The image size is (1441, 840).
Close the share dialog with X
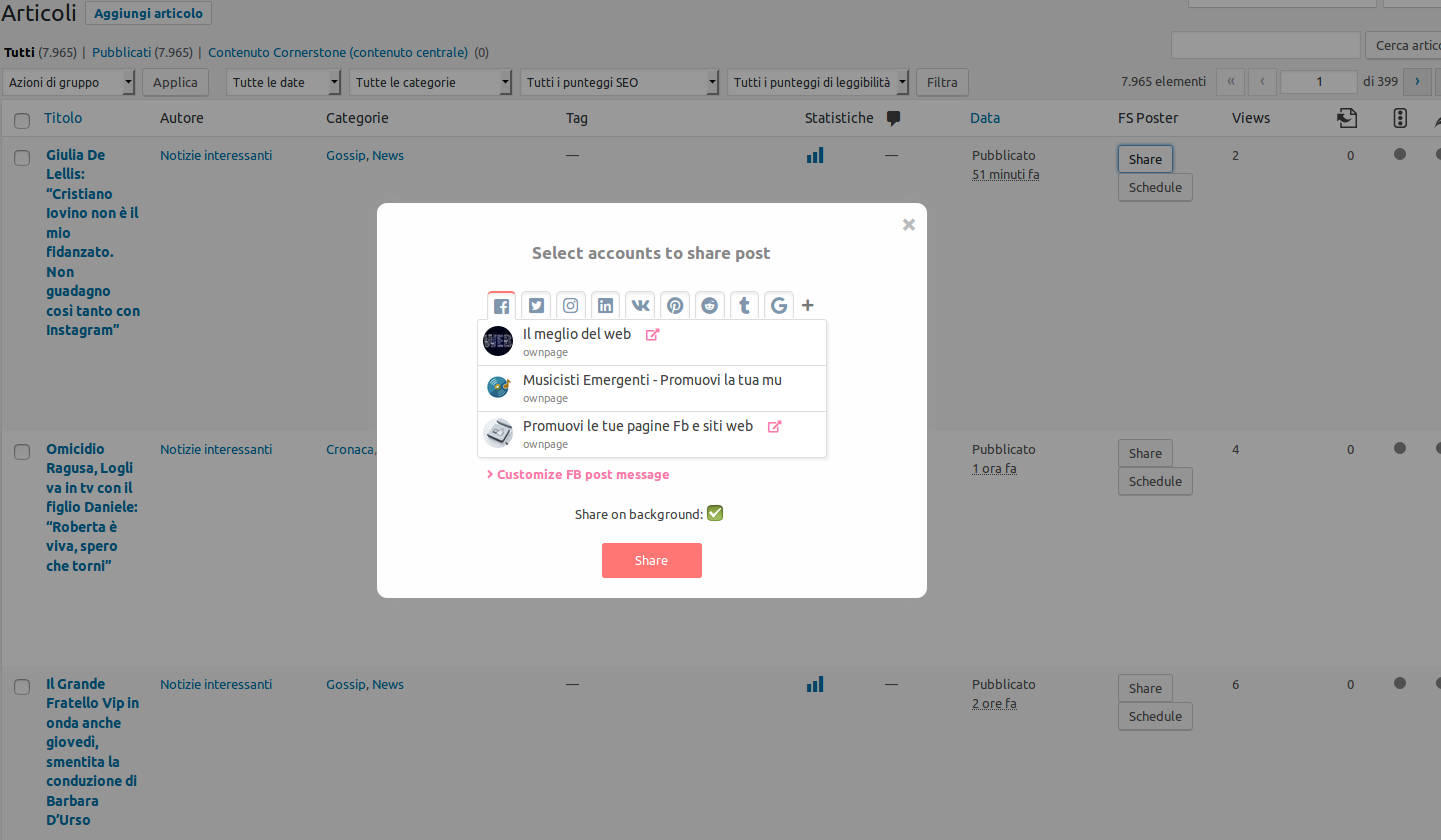coord(909,225)
